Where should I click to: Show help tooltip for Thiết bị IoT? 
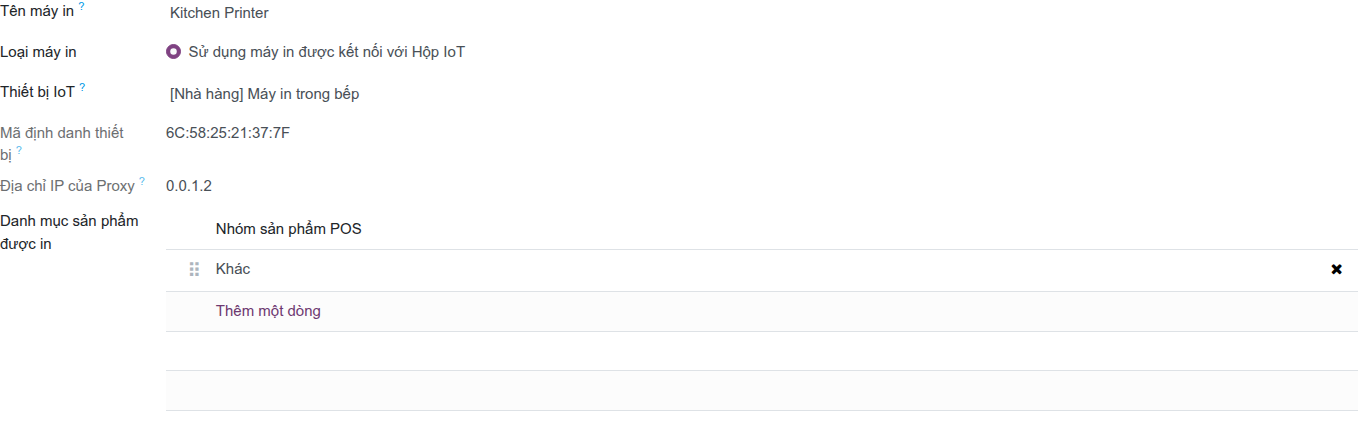click(x=82, y=88)
